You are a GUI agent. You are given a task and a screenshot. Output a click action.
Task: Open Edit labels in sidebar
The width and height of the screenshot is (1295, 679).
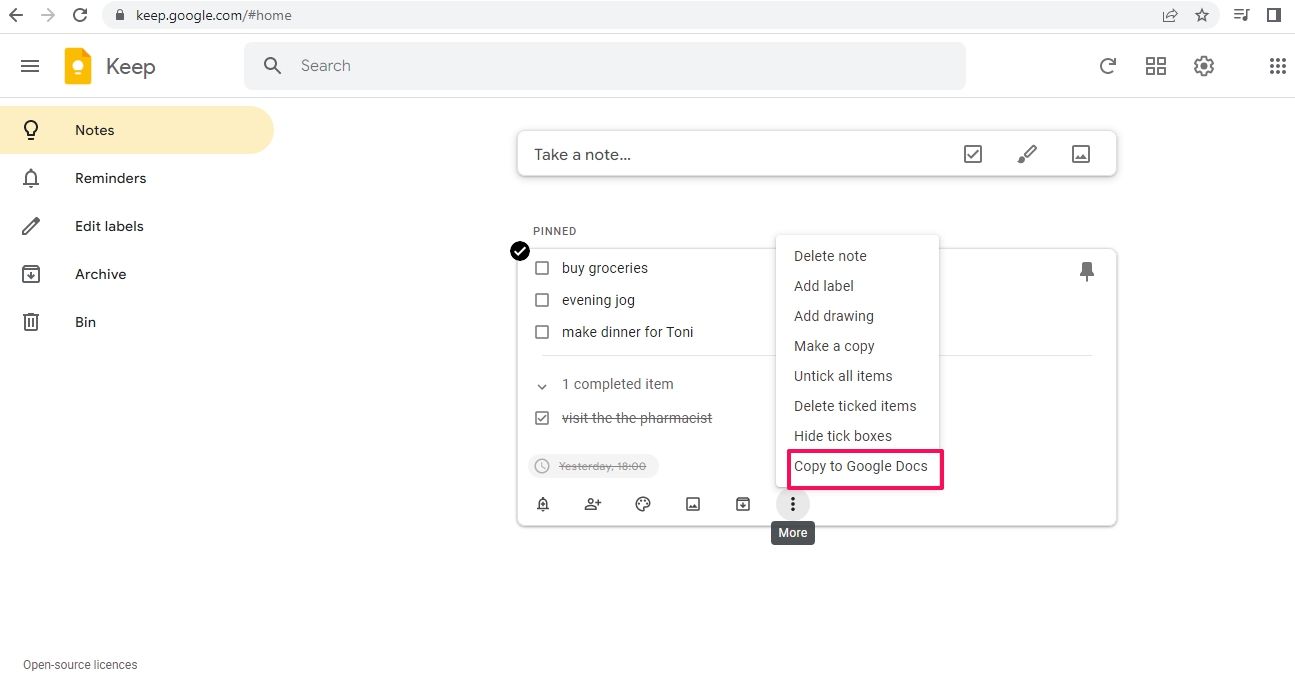pos(137,226)
